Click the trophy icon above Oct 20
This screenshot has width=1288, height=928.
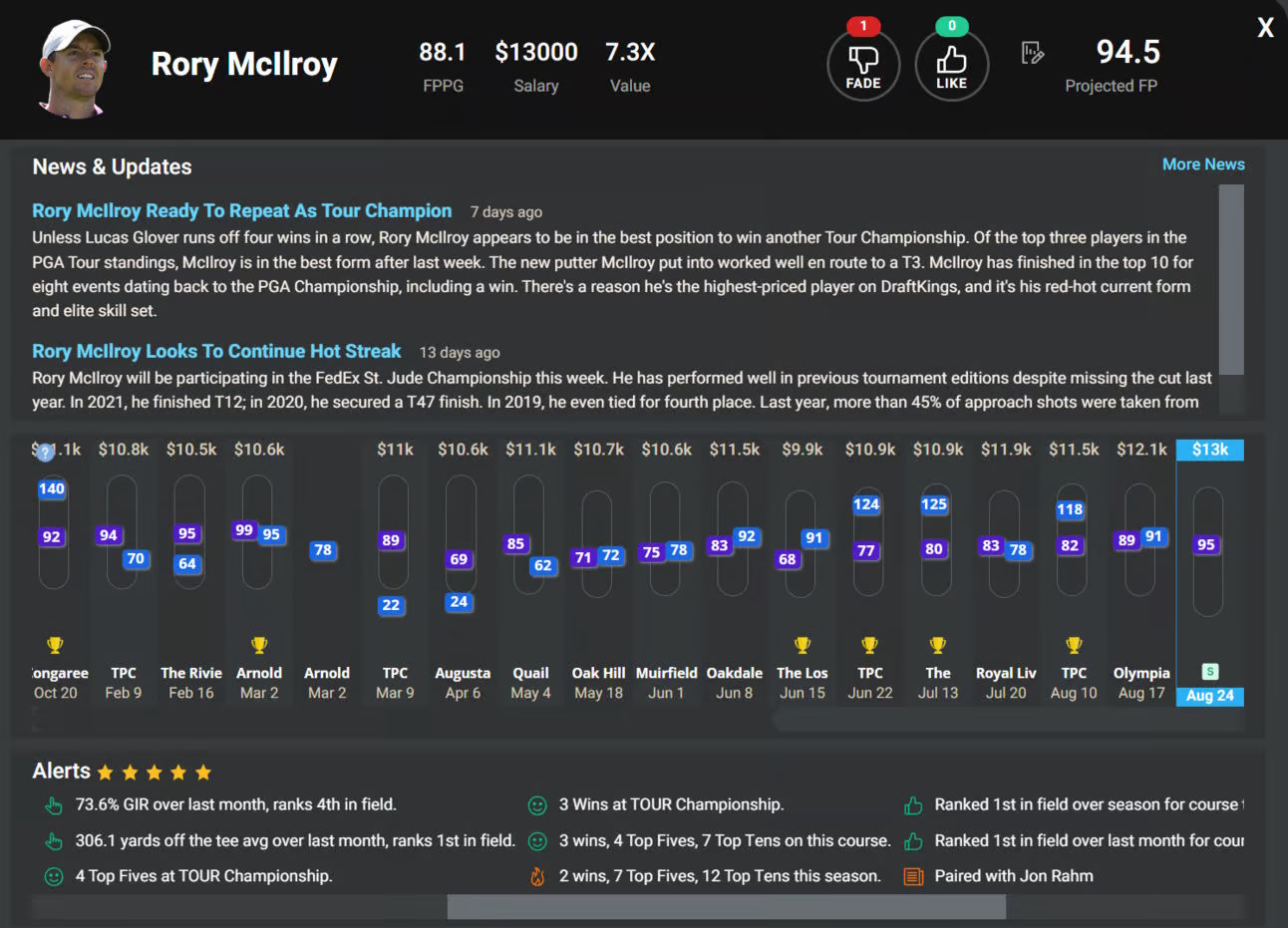point(55,645)
